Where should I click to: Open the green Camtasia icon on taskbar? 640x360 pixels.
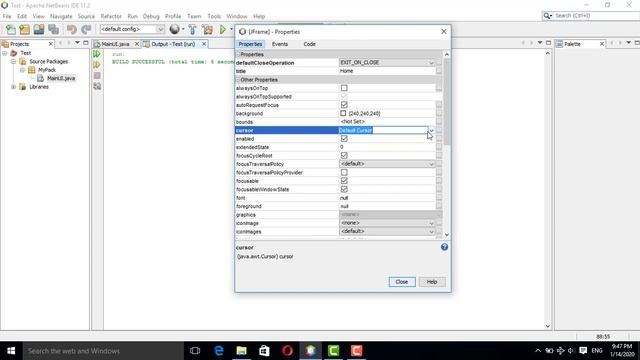point(333,351)
